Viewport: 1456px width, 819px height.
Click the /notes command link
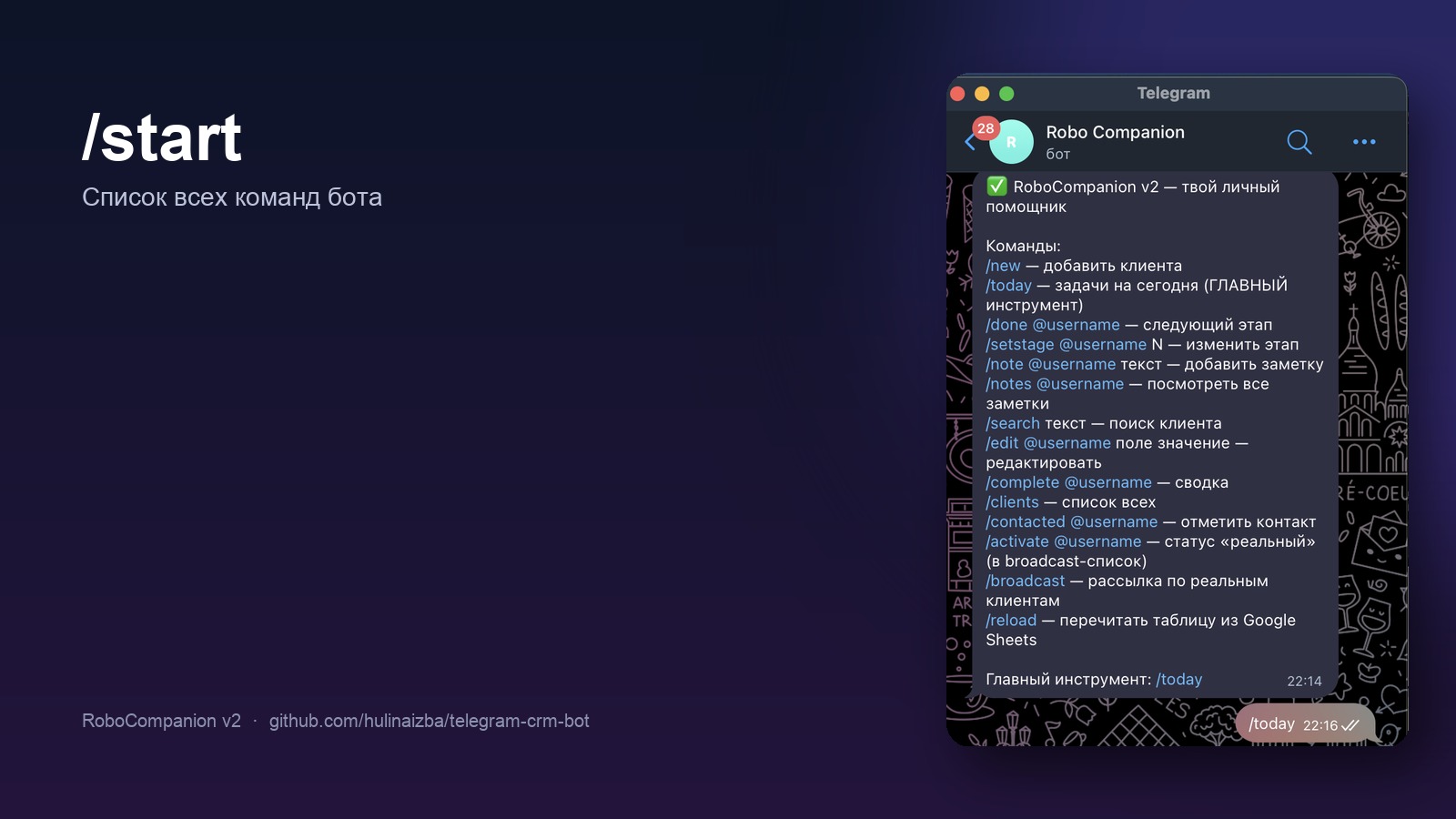point(1008,384)
